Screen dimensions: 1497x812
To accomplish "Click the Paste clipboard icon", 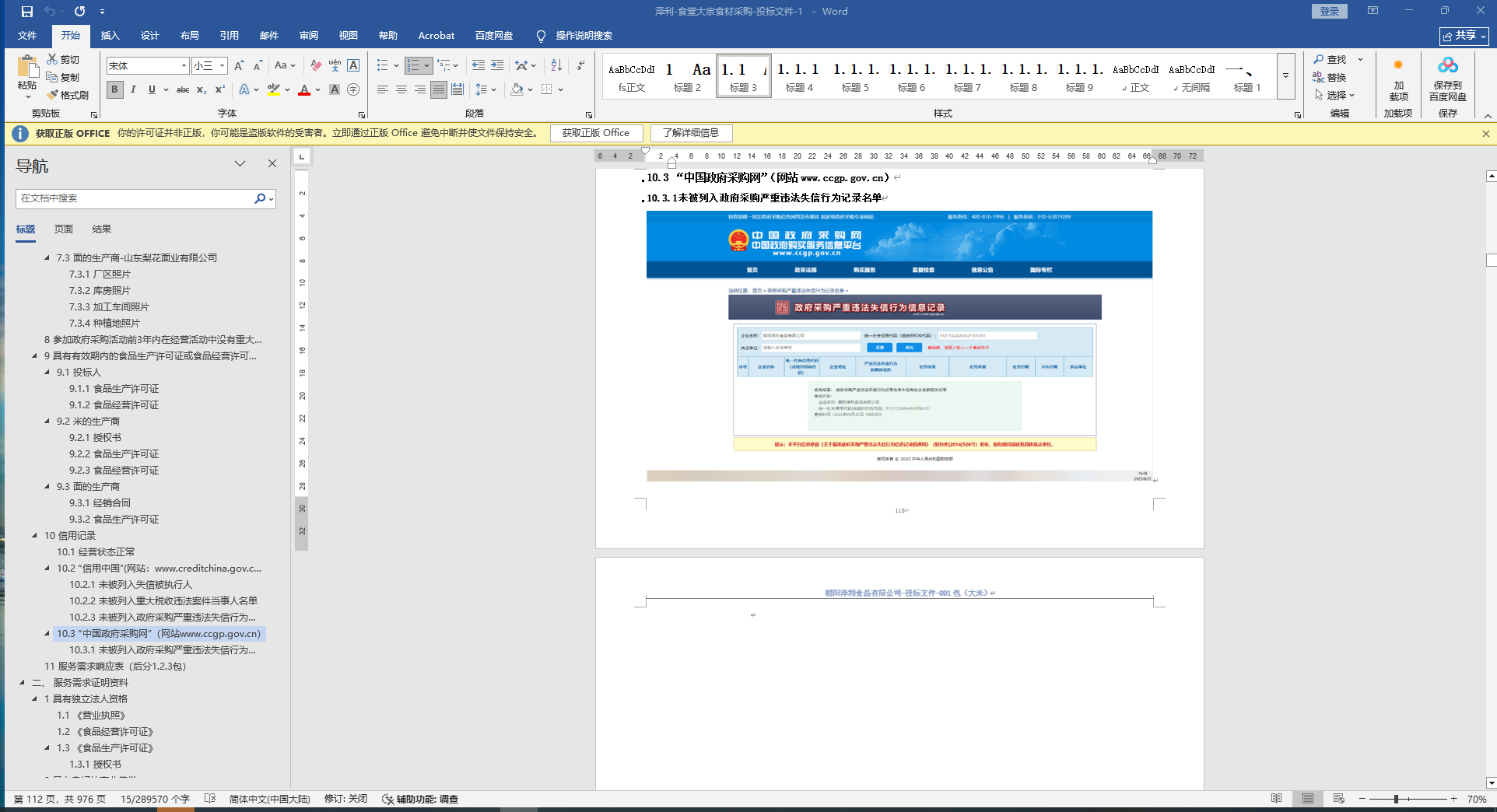I will point(28,67).
